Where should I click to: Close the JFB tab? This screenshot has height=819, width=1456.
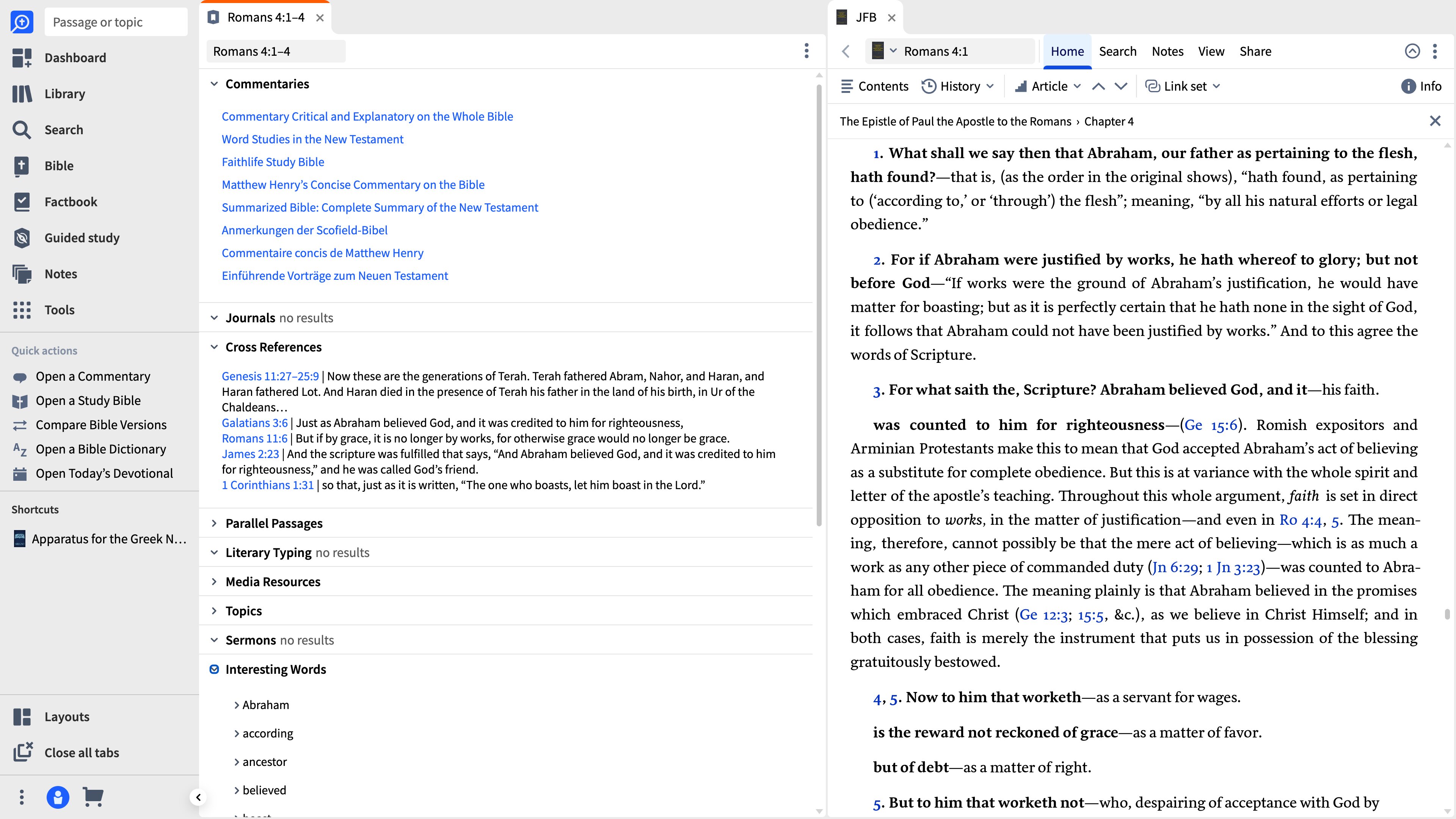pyautogui.click(x=891, y=17)
